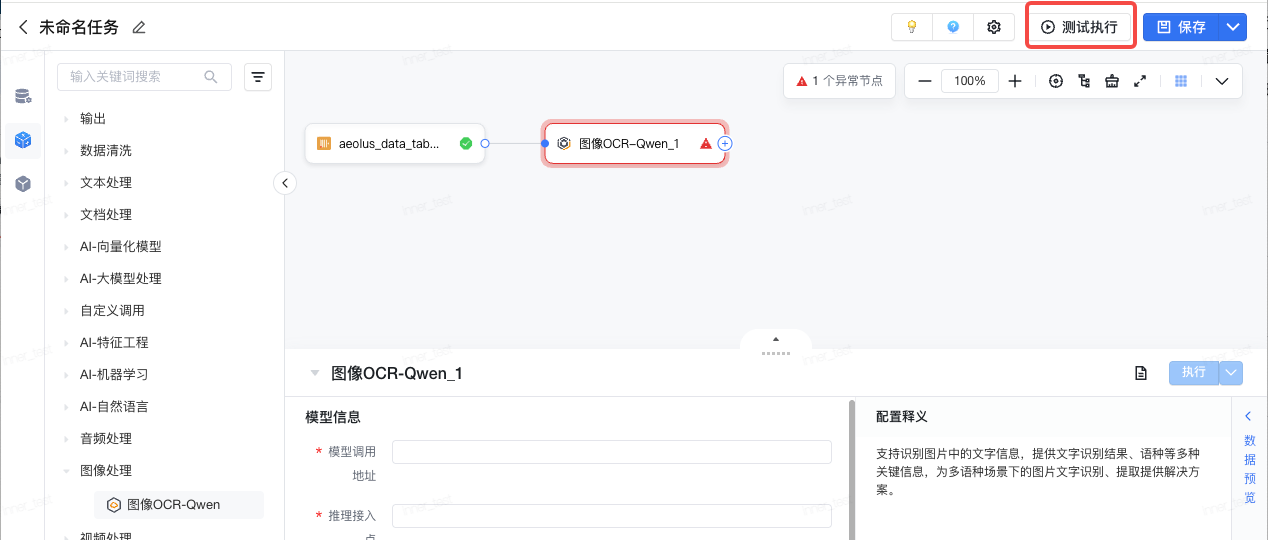Select the 图像OCR-Qwen_1 node
The image size is (1268, 540).
pyautogui.click(x=635, y=143)
